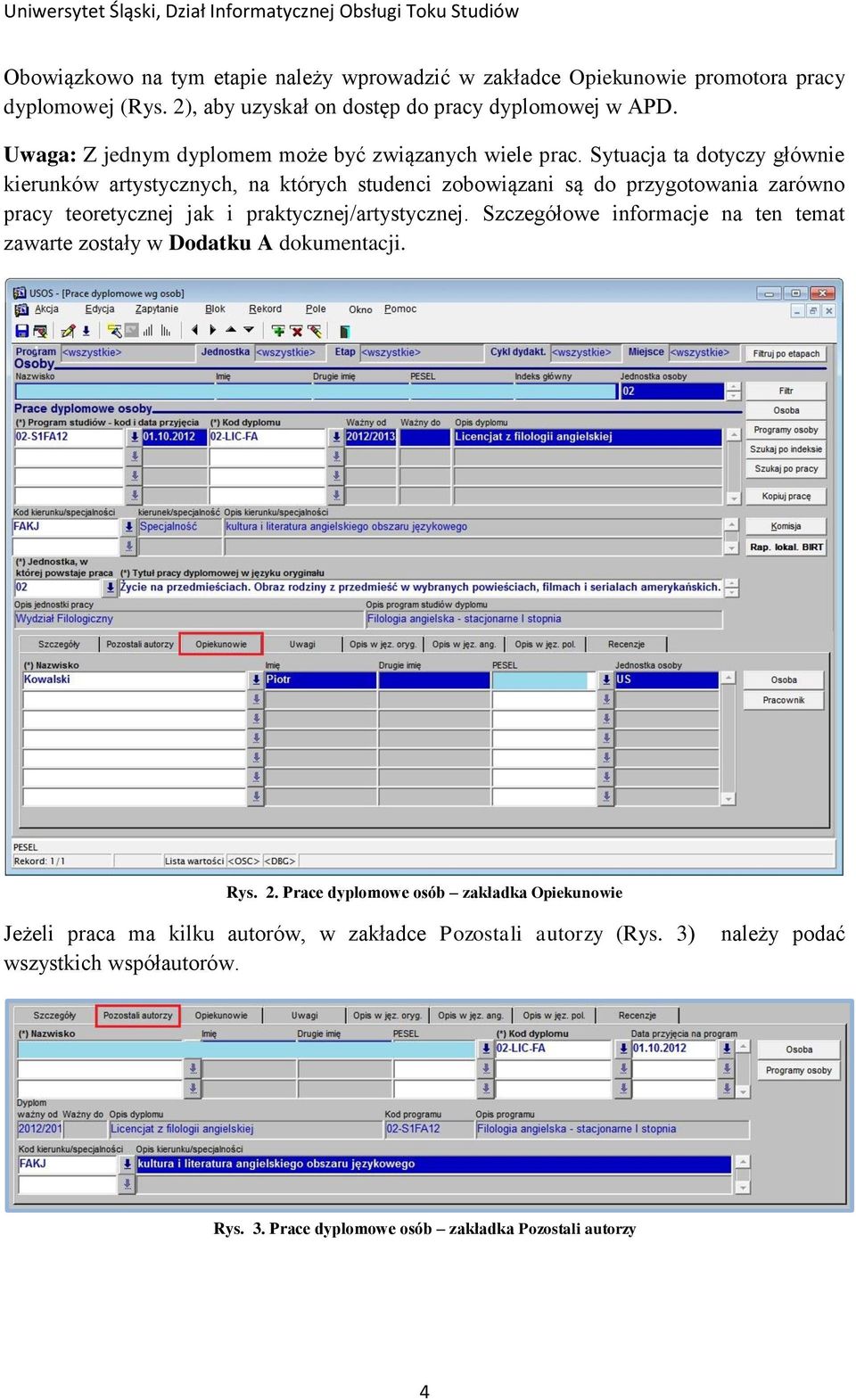Click Imię field containing Piotr
Screen dimensions: 856x1400
[320, 679]
